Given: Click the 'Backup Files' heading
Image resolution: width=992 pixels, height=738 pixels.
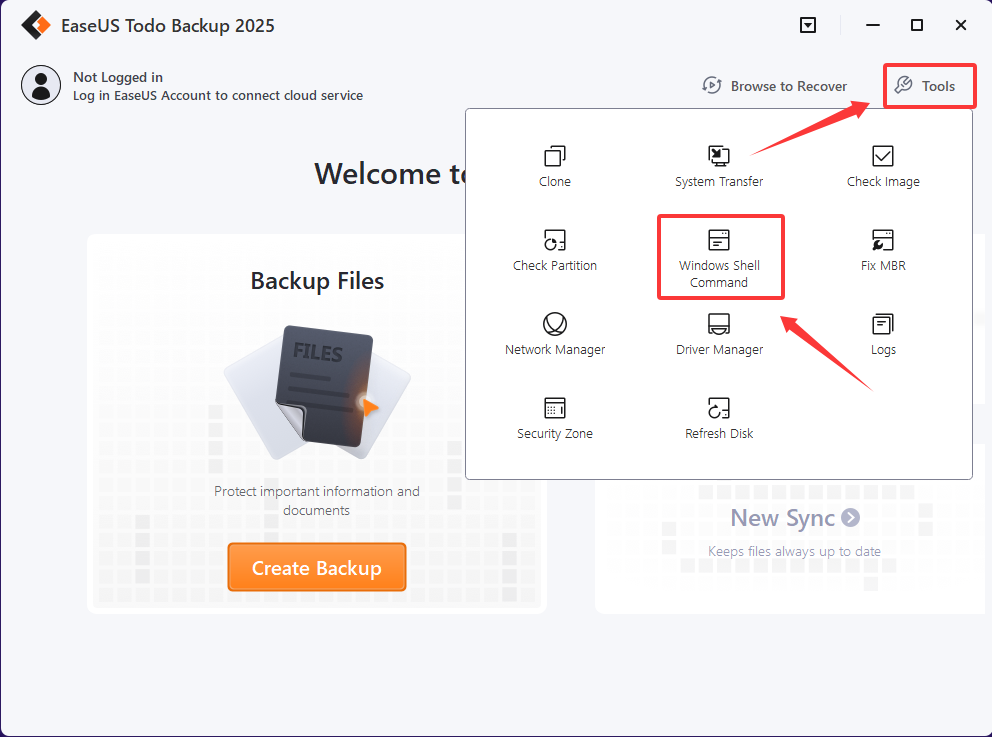Looking at the screenshot, I should 317,281.
